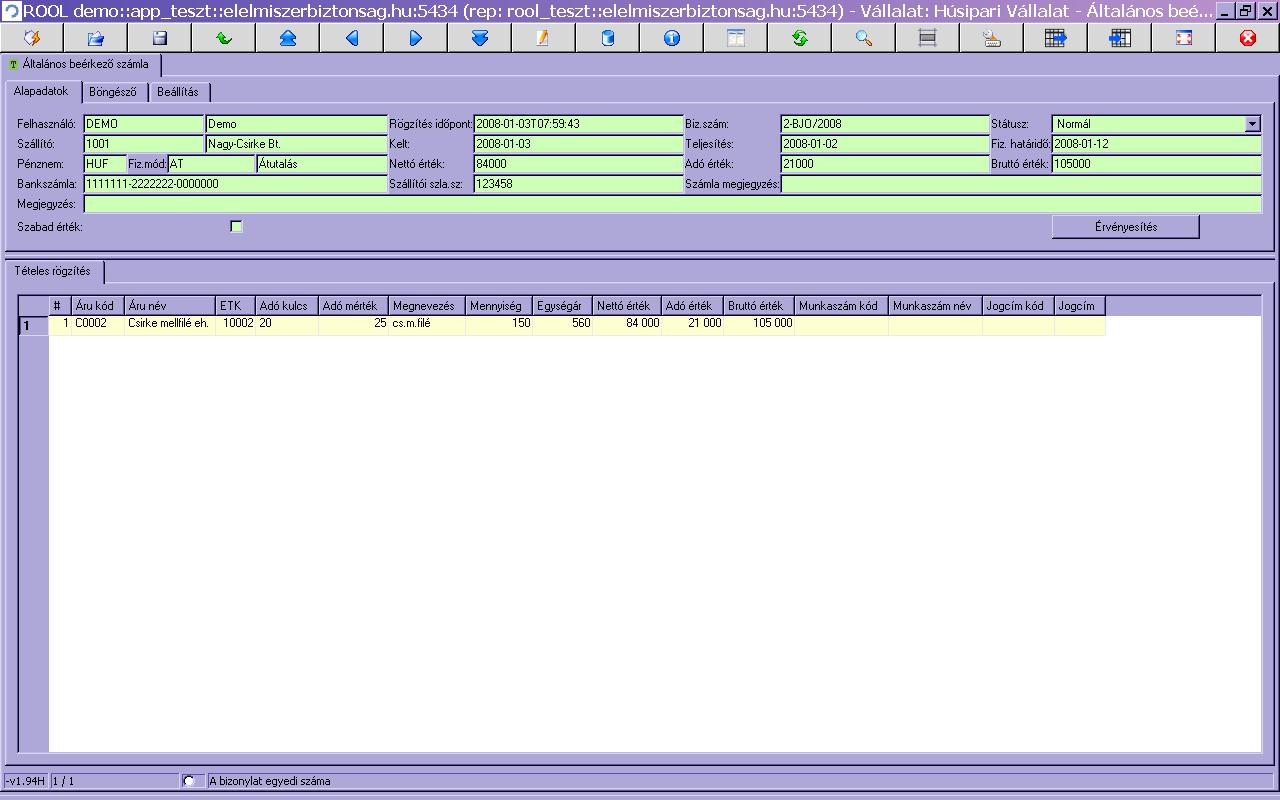This screenshot has height=800, width=1280.
Task: Open the Státusz dropdown showing Normál
Action: tap(1252, 124)
